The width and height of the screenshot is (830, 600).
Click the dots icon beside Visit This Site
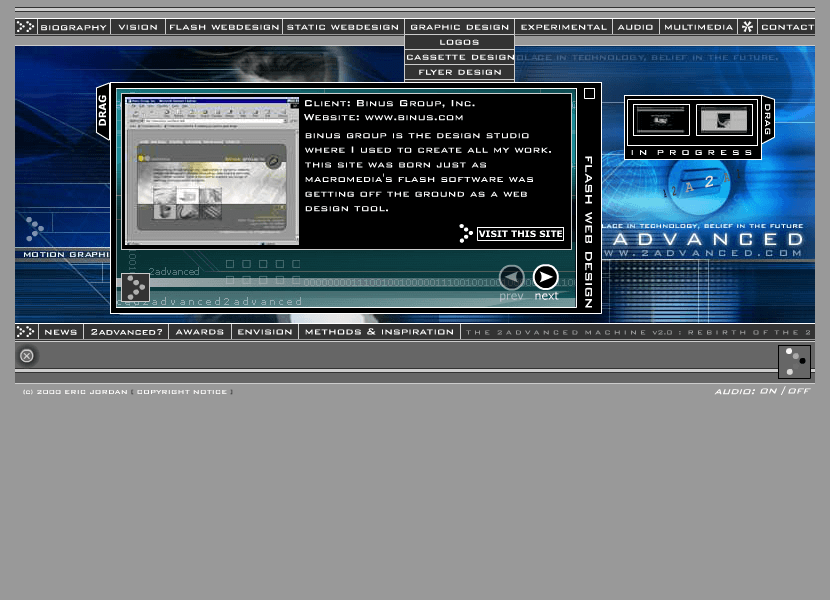(465, 234)
